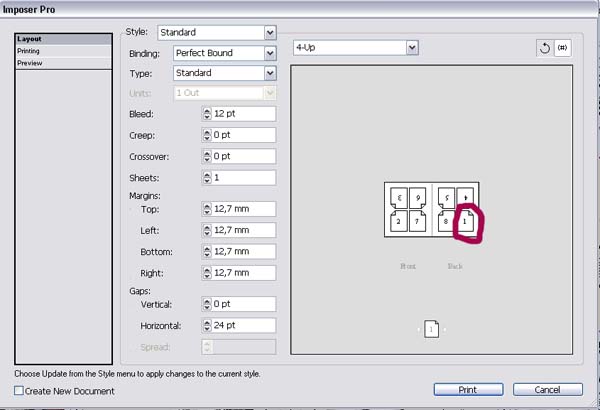Click the Horizontal gap stepper arrows
This screenshot has height=410, width=600.
click(207, 325)
